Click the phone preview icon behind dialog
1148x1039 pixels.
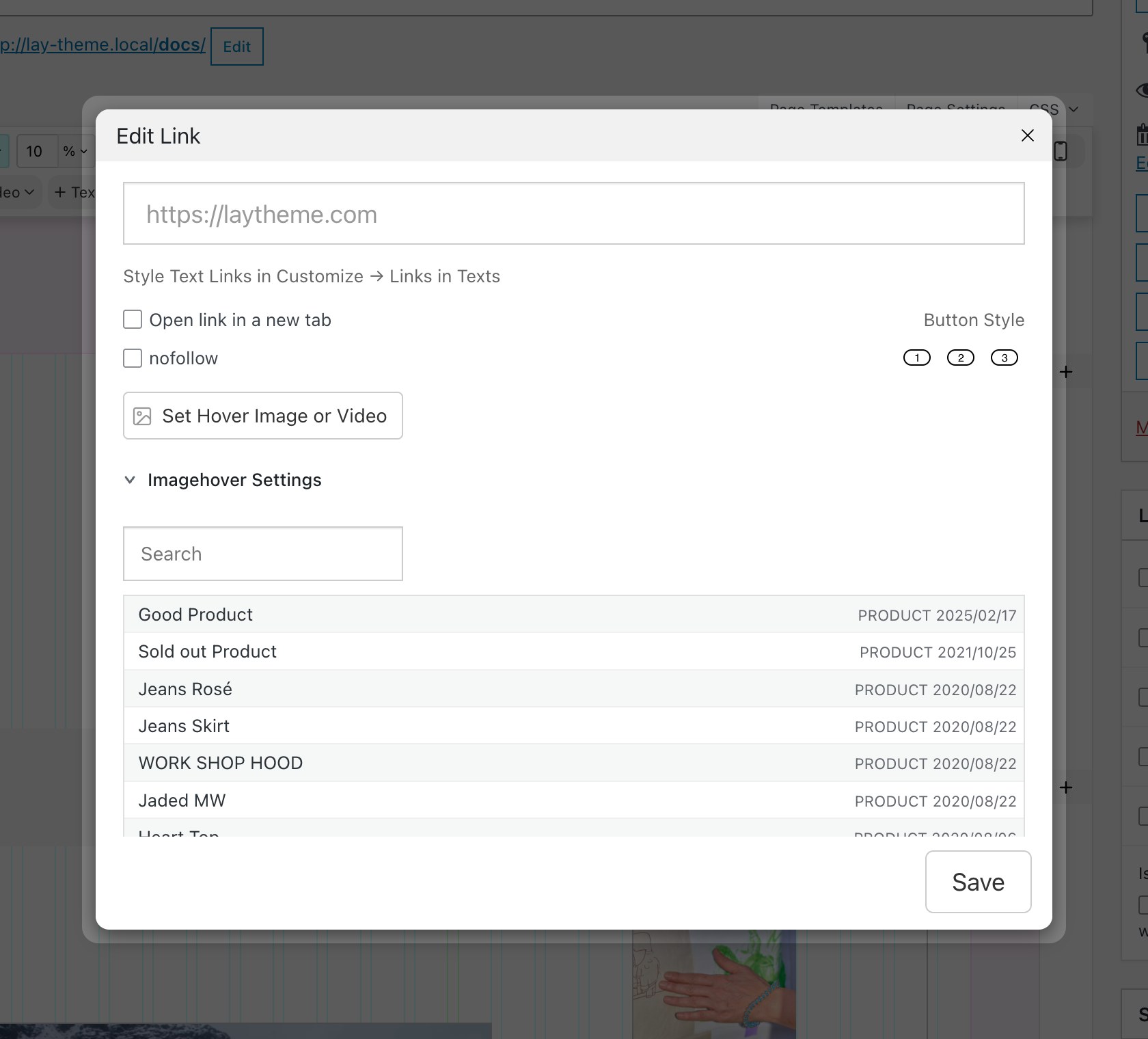click(x=1060, y=151)
